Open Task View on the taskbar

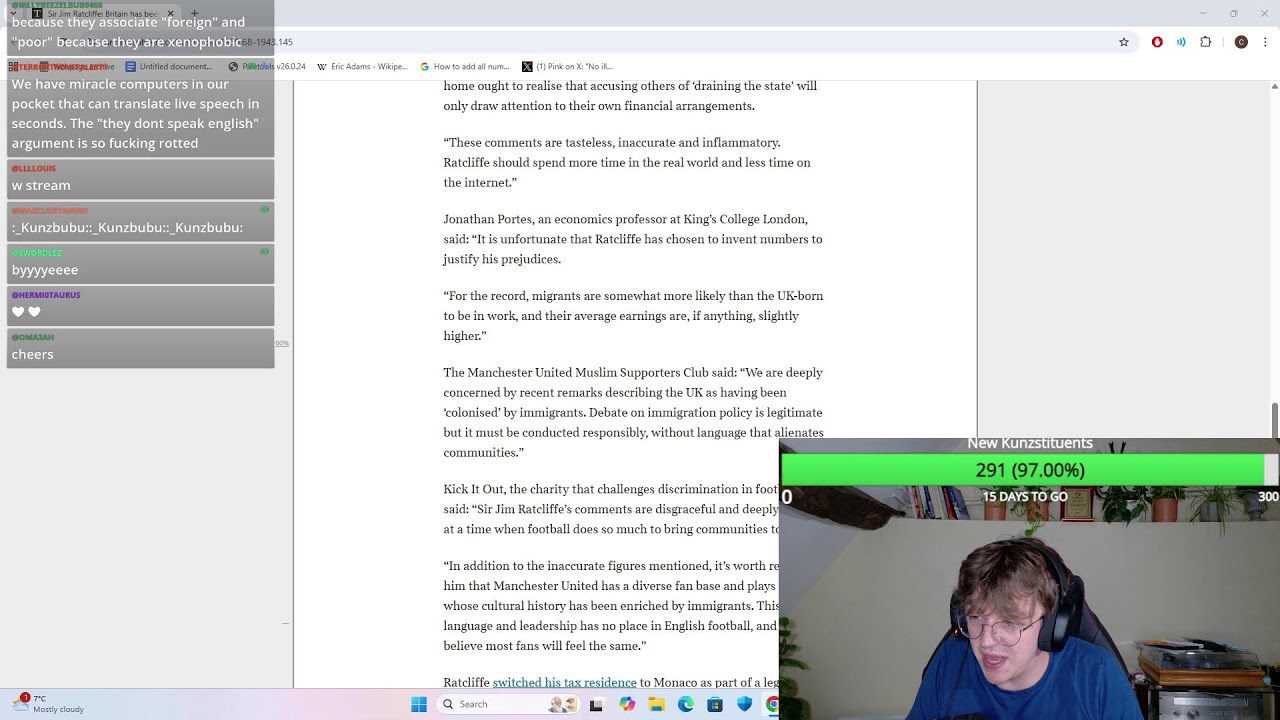(x=597, y=704)
